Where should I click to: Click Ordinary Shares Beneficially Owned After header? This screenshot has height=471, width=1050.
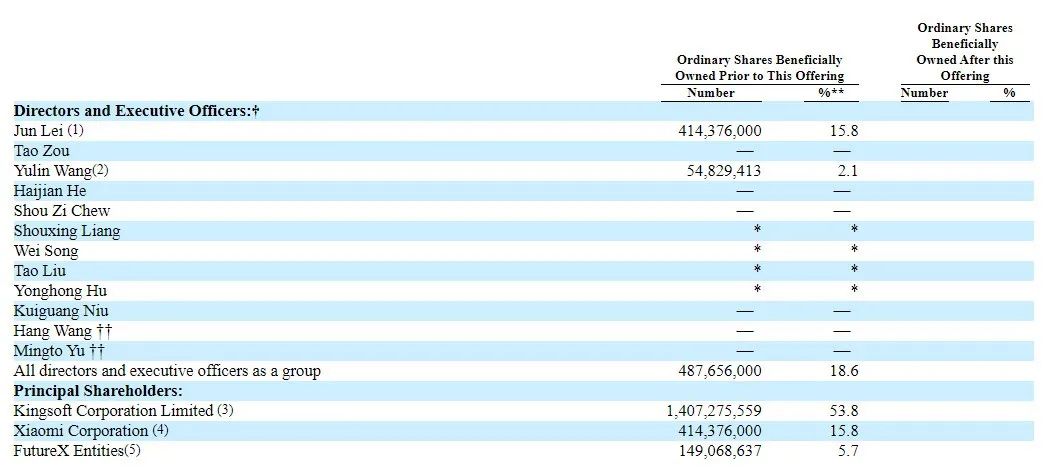964,52
